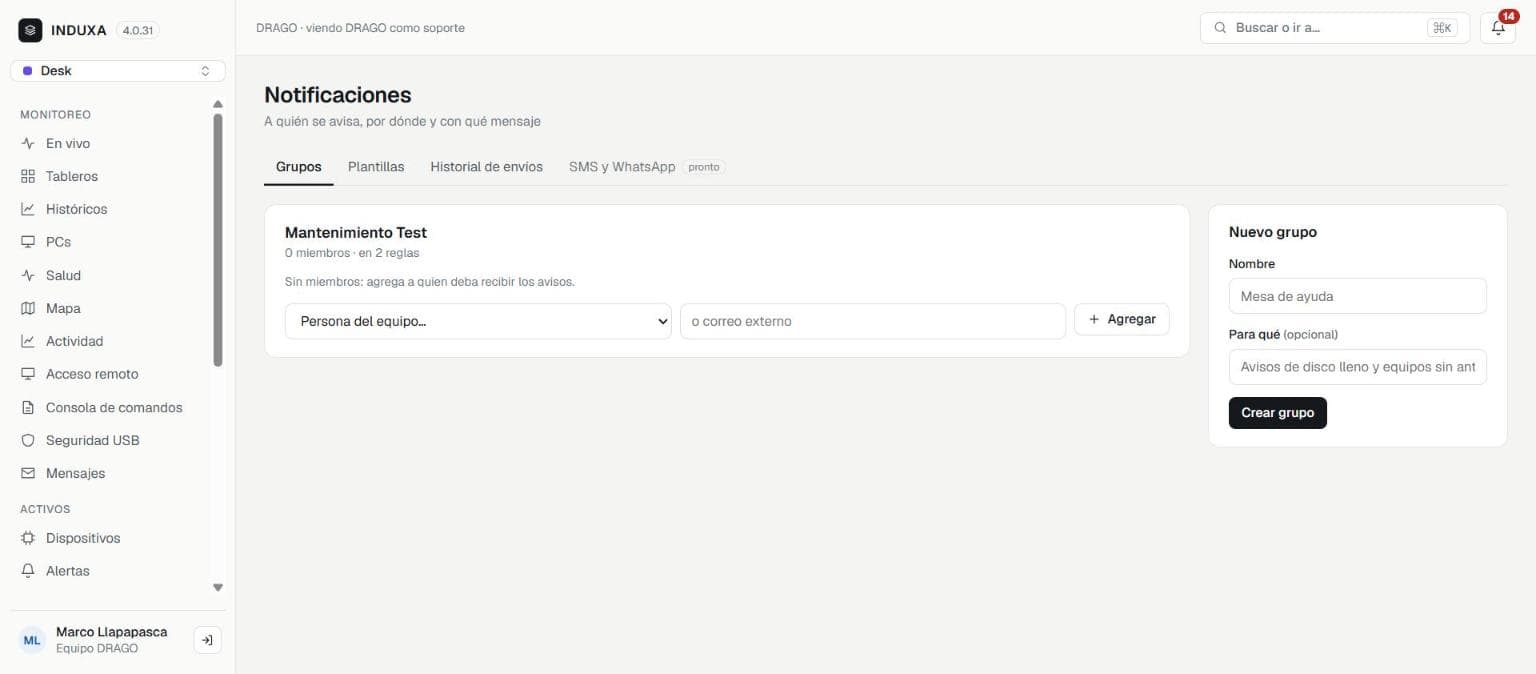Switch to the Grupos tab
This screenshot has width=1536, height=674.
[x=299, y=167]
